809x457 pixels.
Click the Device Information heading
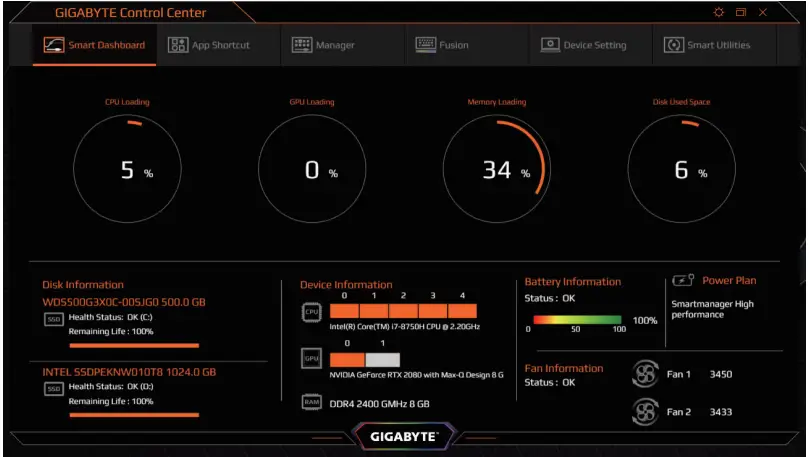pos(346,285)
